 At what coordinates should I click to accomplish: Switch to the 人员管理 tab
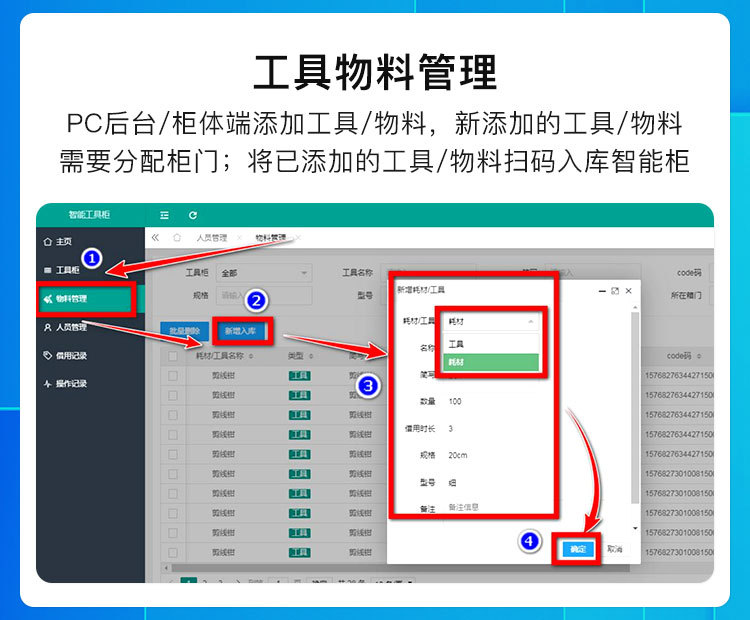(x=212, y=238)
